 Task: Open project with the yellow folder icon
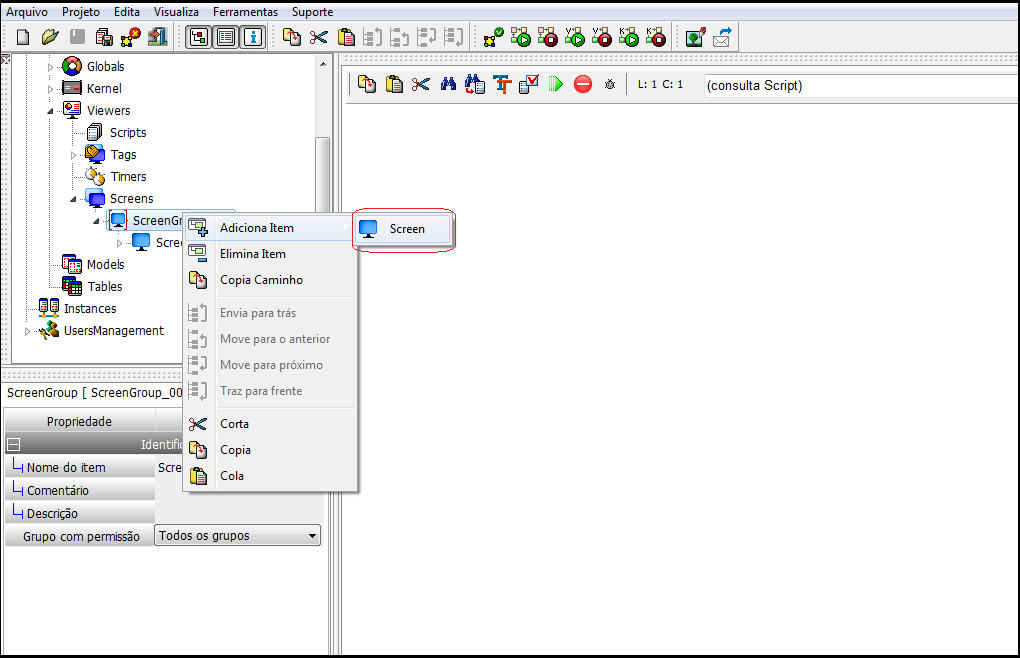coord(50,37)
